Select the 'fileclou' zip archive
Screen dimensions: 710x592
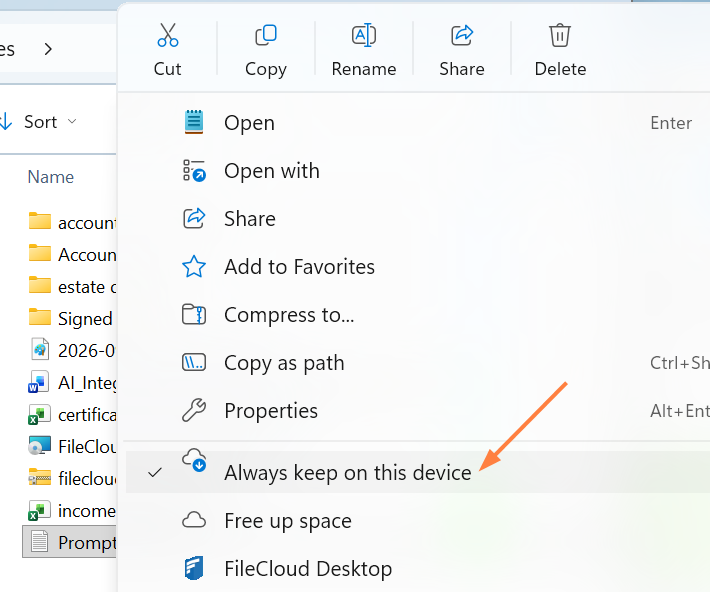point(72,478)
